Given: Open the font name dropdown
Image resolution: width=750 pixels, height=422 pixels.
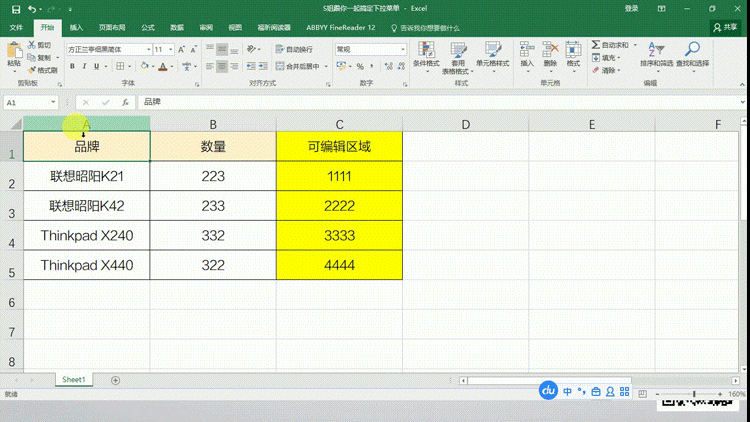Looking at the screenshot, I should point(149,49).
